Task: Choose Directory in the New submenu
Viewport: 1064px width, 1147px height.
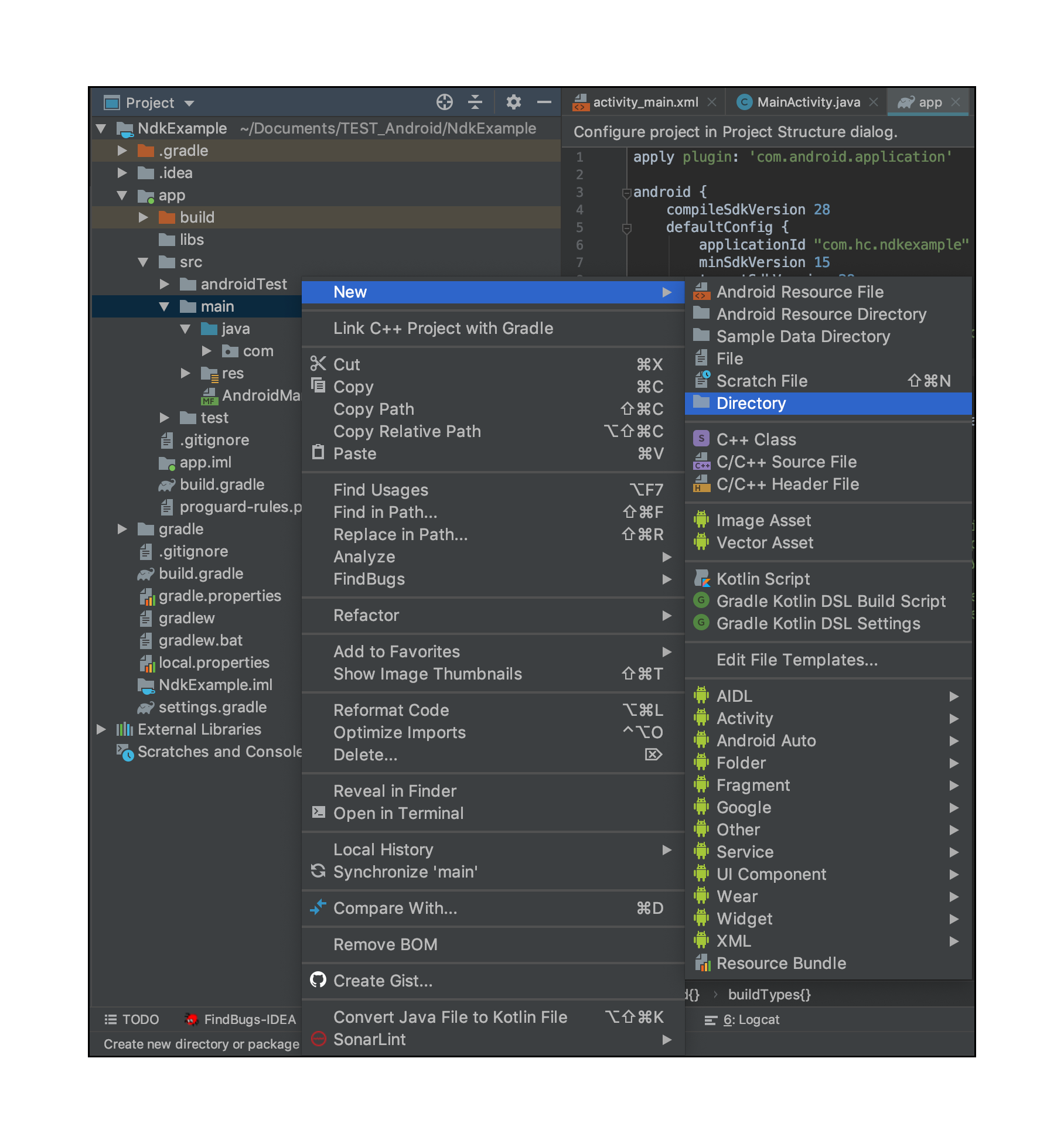Action: 828,403
